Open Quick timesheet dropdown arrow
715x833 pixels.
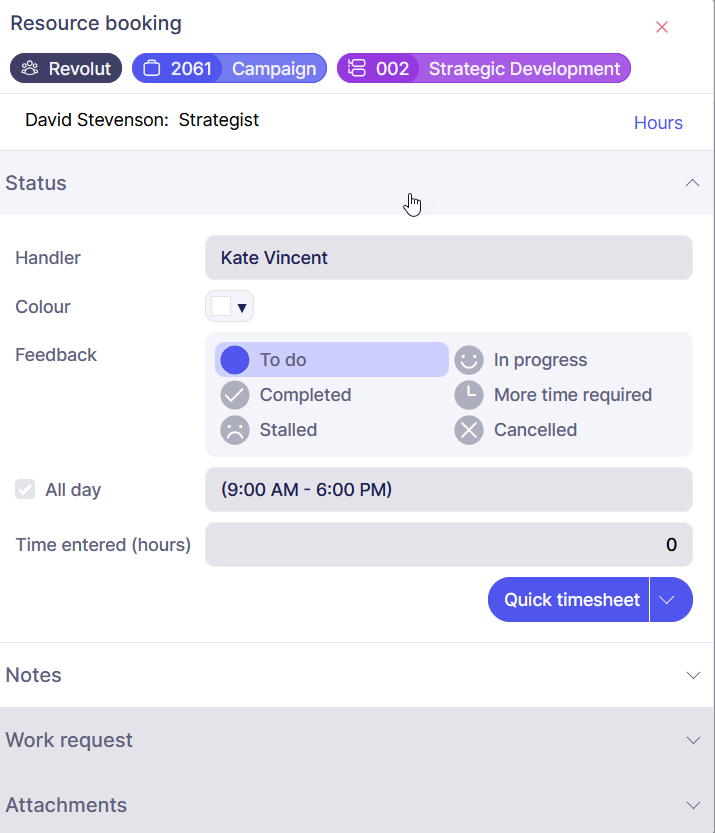coord(671,600)
